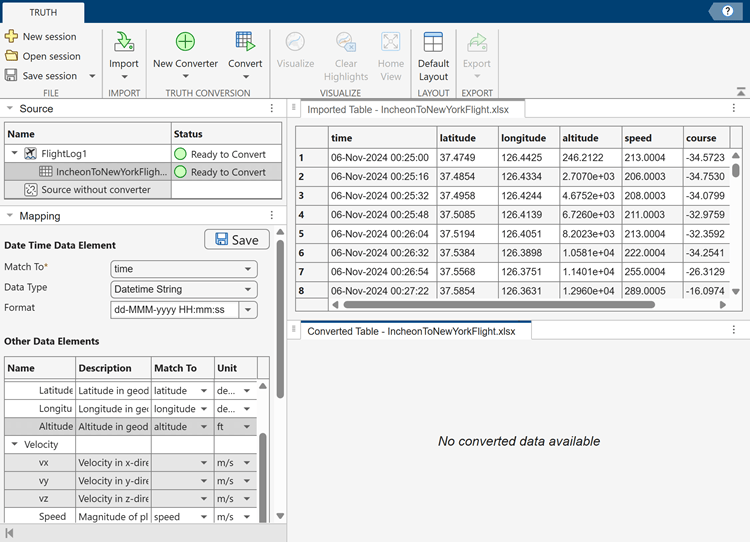Click the Clear Highlights icon

pos(345,42)
